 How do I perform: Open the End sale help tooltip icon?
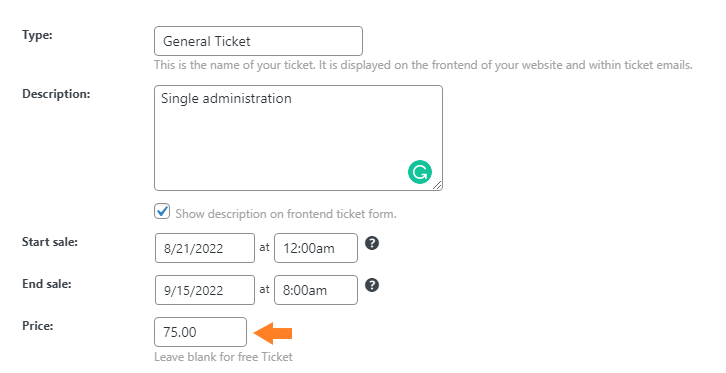(372, 285)
